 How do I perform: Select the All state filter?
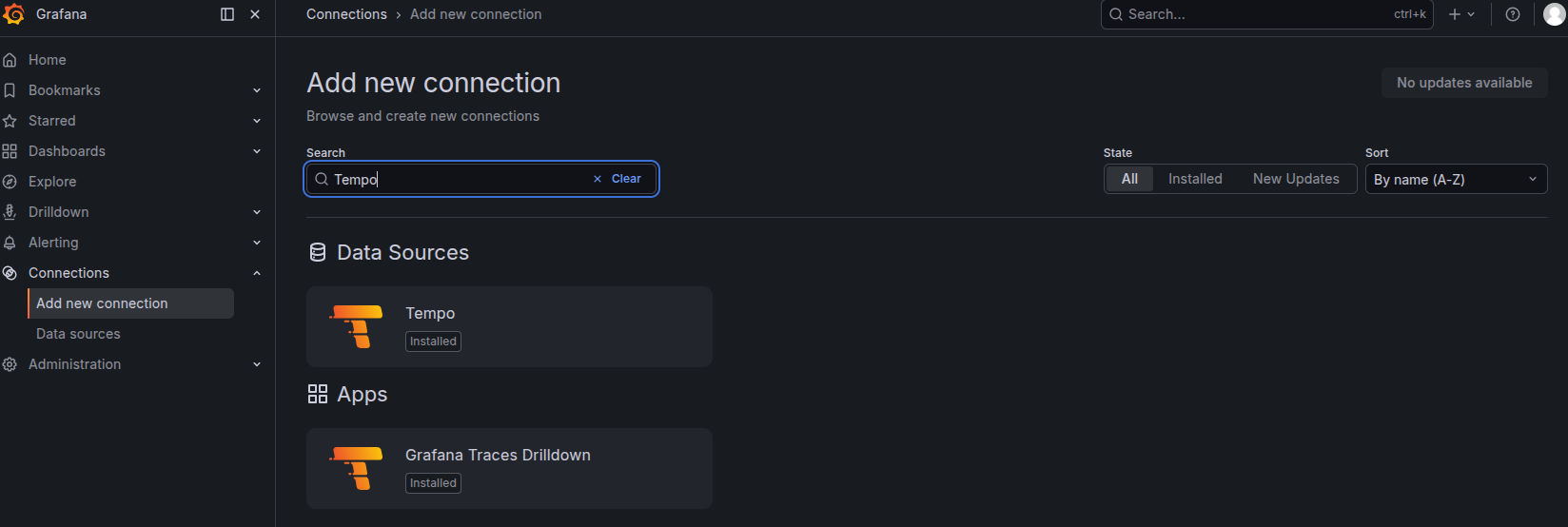[1129, 179]
